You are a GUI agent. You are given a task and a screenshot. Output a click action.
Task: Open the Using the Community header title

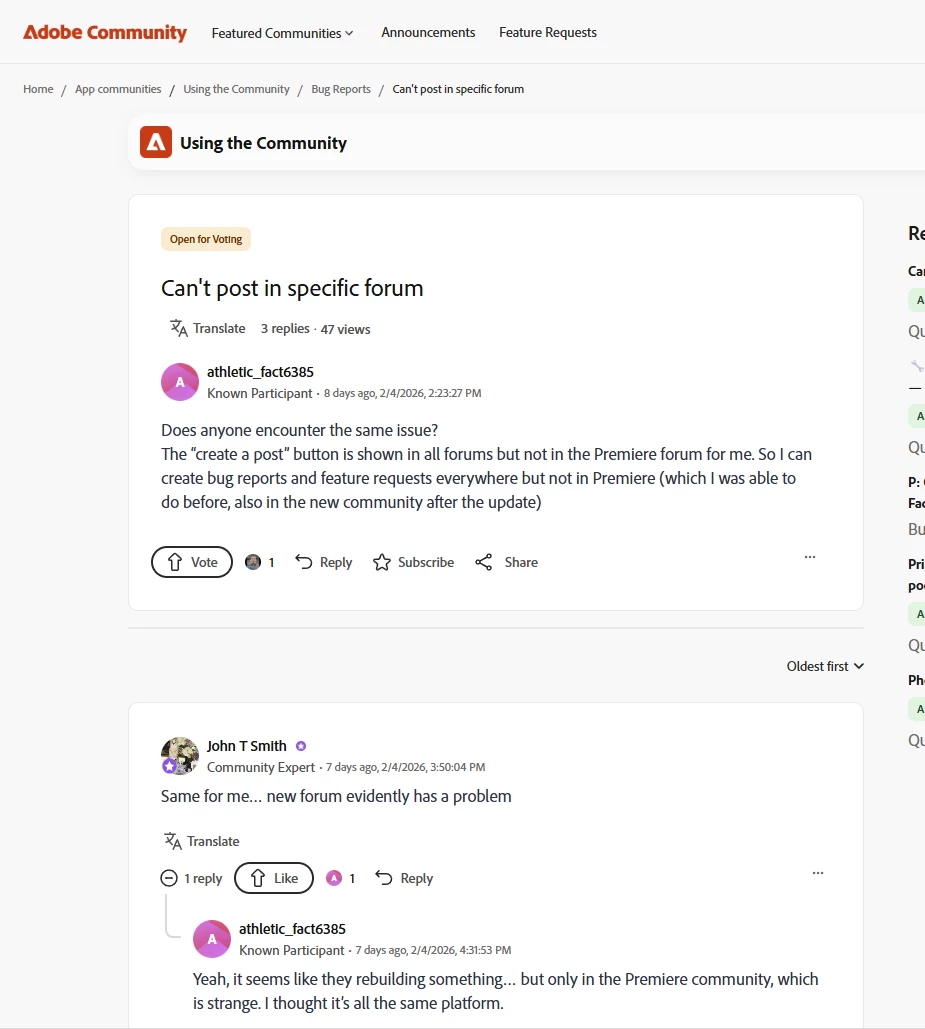pyautogui.click(x=264, y=143)
